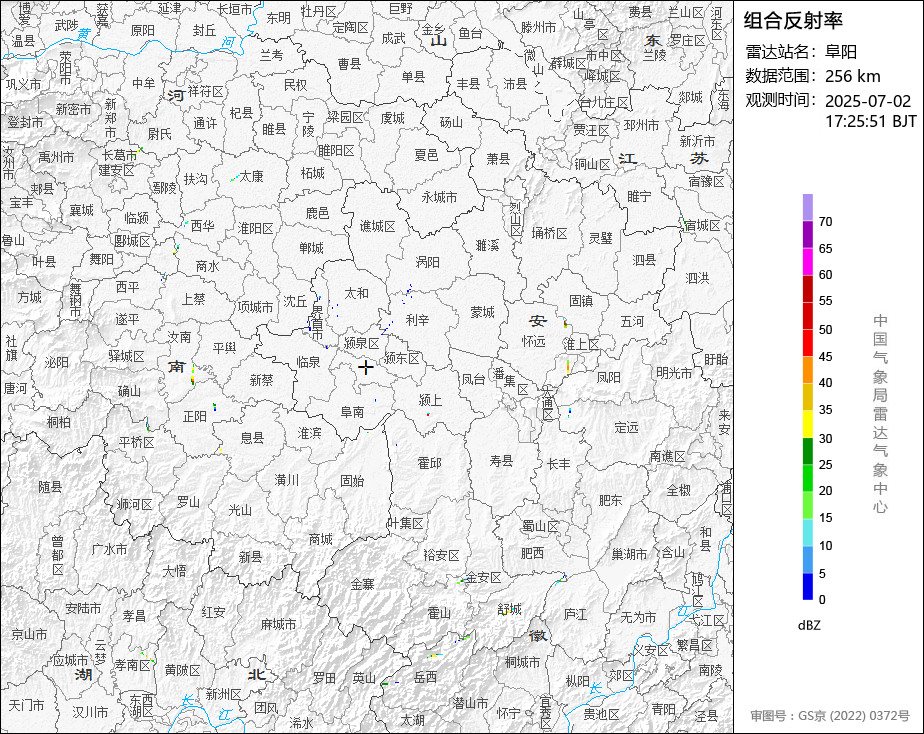This screenshot has width=924, height=734.
Task: Click the 桐城市 label
Action: click(522, 662)
